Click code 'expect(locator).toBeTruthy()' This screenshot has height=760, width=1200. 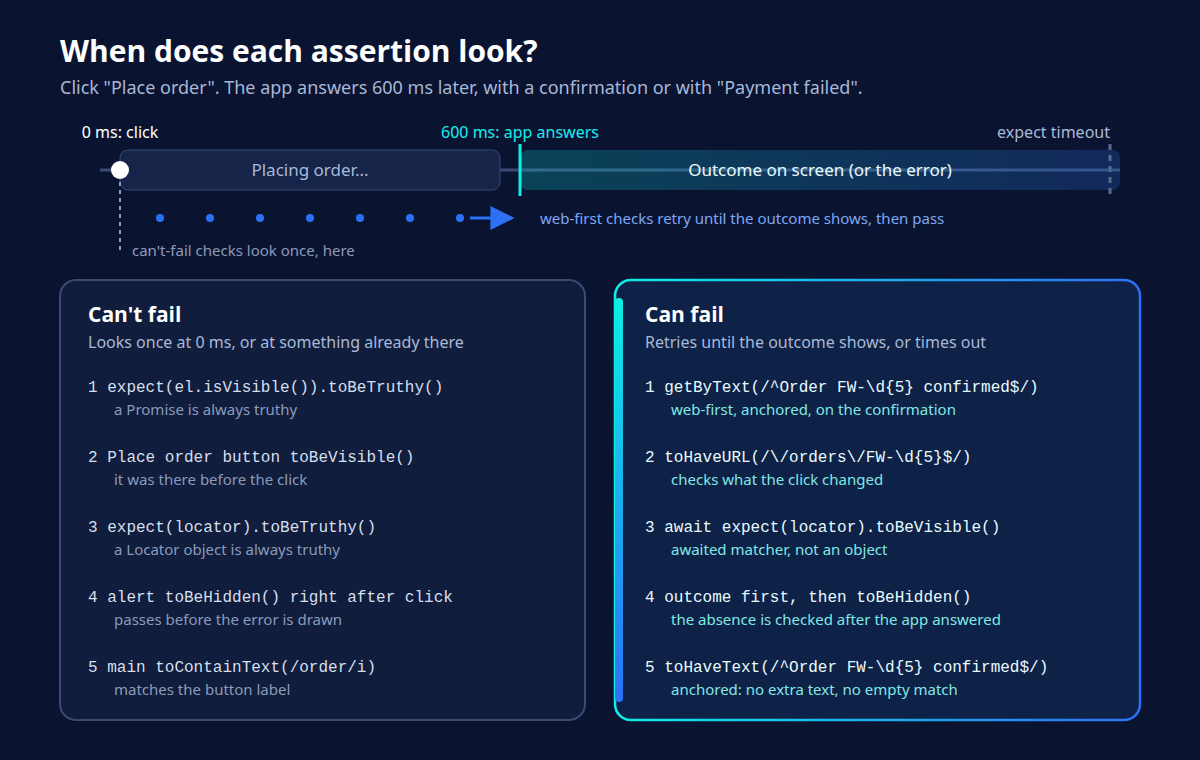click(x=241, y=527)
